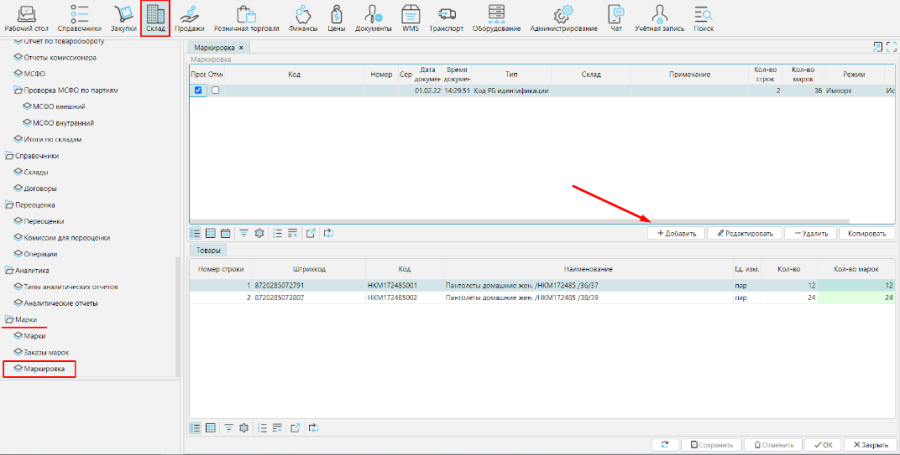Open the Финансы section icon
Screen dimensions: 900x455
[303, 18]
